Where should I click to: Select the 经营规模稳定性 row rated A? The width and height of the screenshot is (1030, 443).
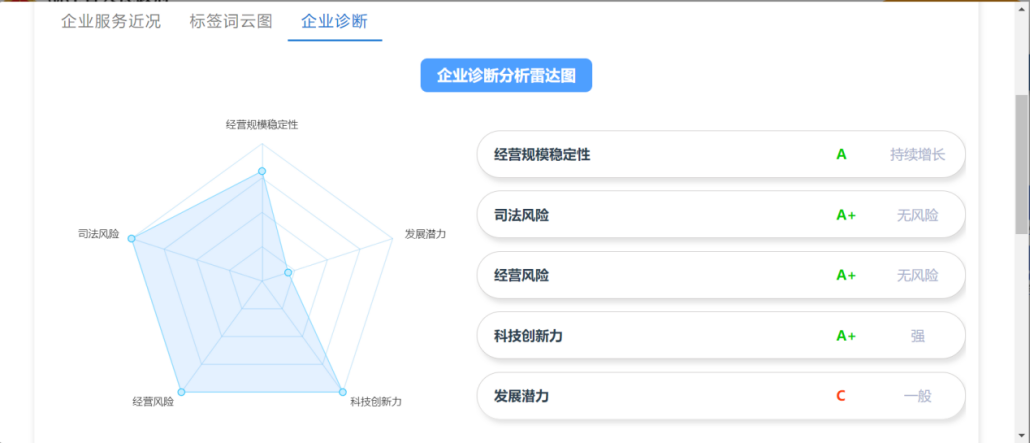[720, 155]
